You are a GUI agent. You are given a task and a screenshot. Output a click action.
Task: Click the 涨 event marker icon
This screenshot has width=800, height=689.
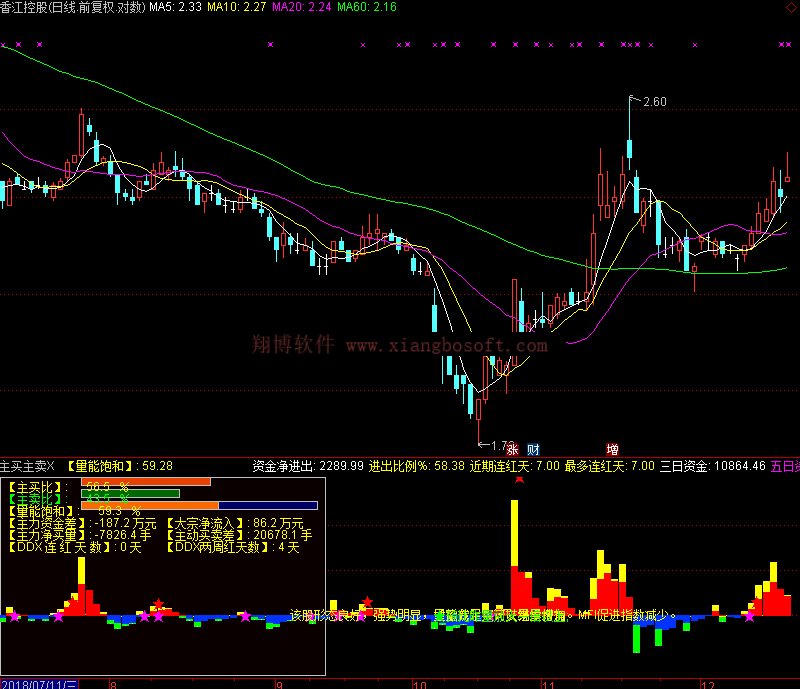[x=512, y=450]
